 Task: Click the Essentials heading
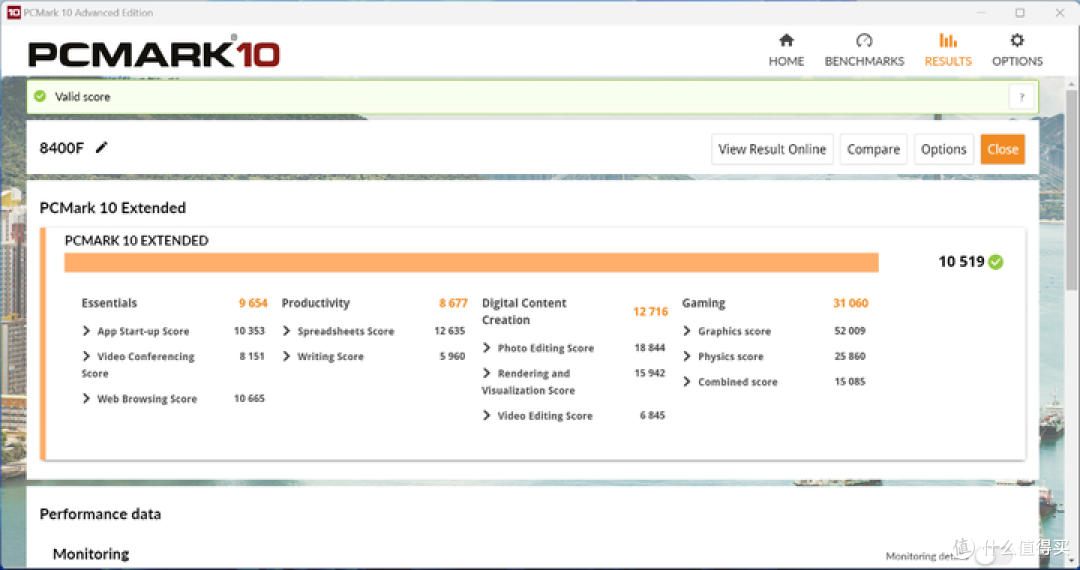pos(109,303)
